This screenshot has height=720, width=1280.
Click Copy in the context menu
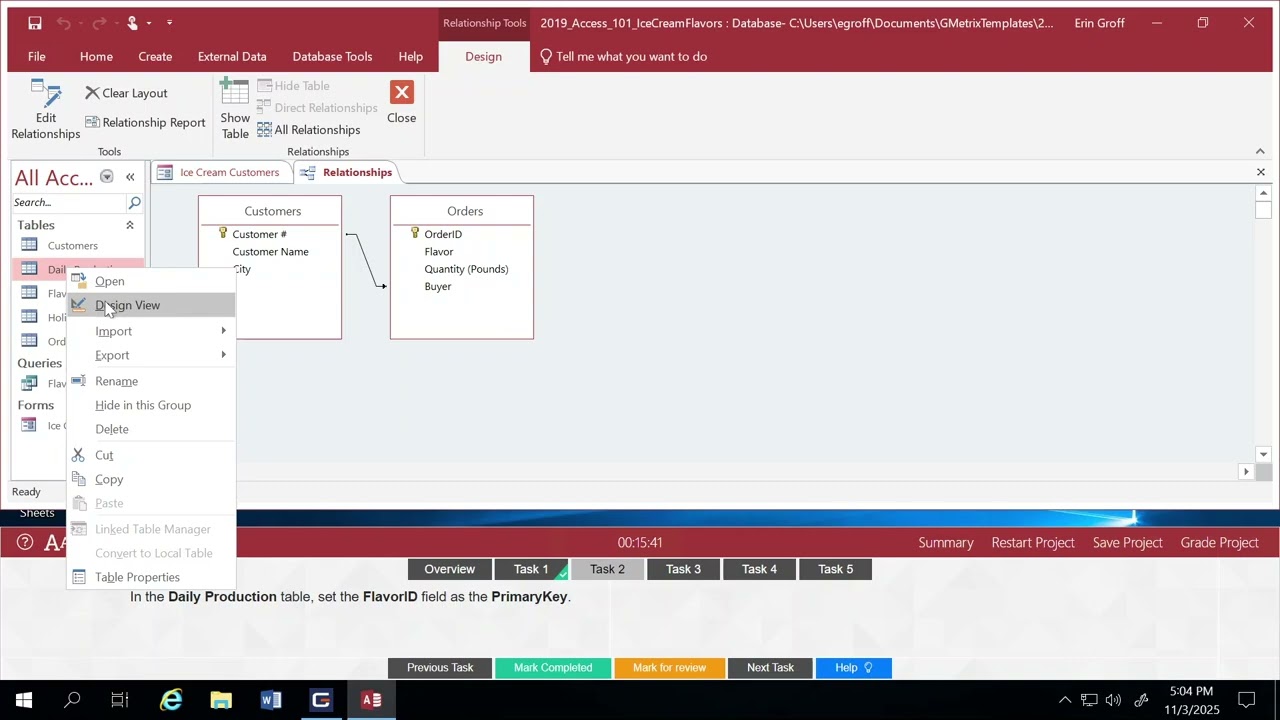click(152, 479)
